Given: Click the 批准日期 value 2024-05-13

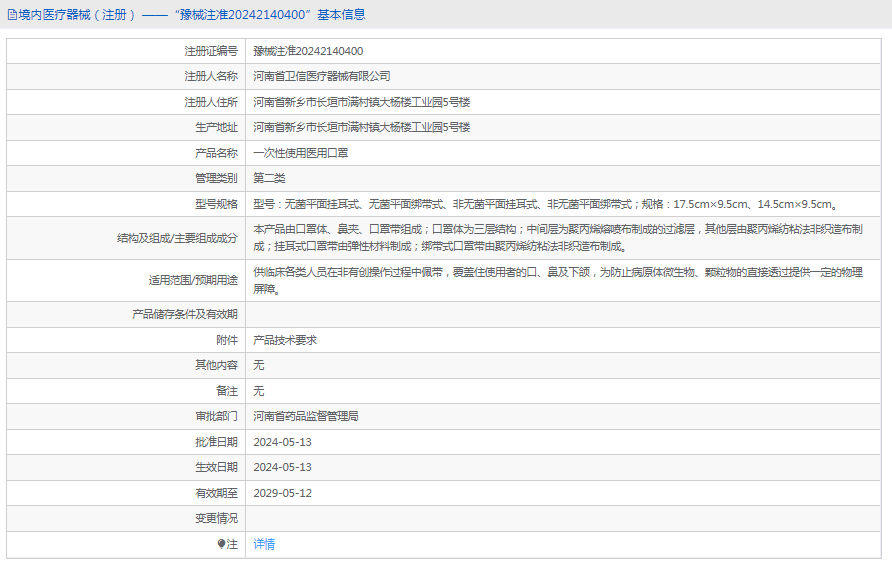Looking at the screenshot, I should [282, 442].
